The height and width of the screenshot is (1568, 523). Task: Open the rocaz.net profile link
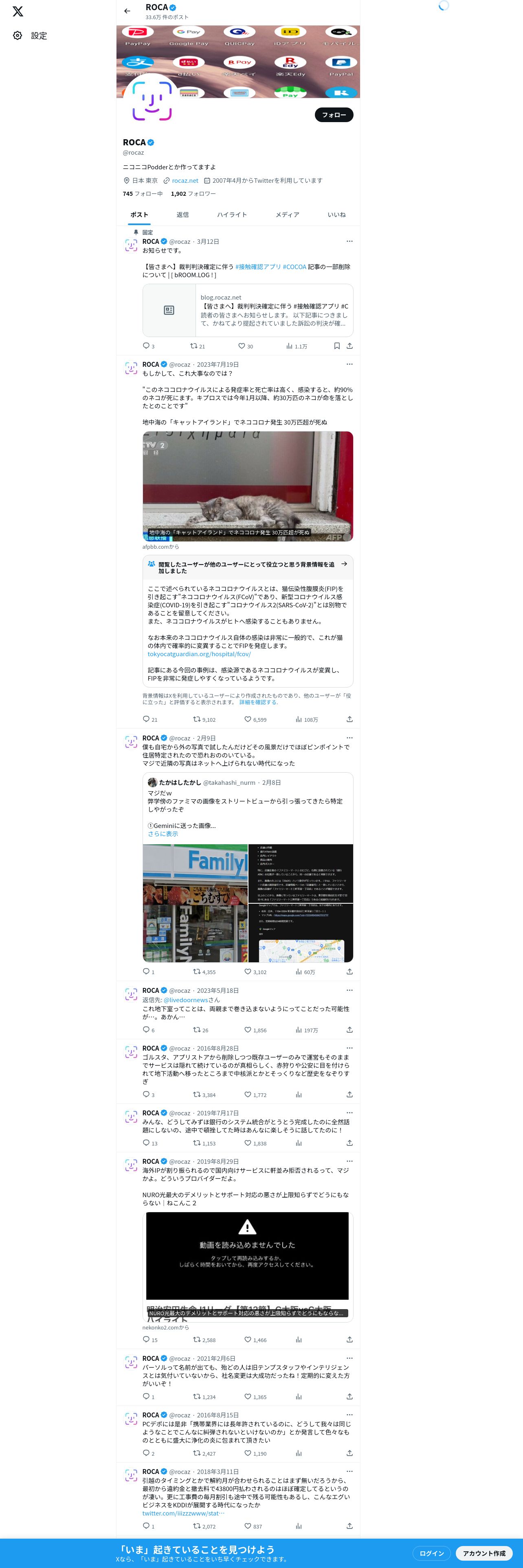[x=185, y=181]
